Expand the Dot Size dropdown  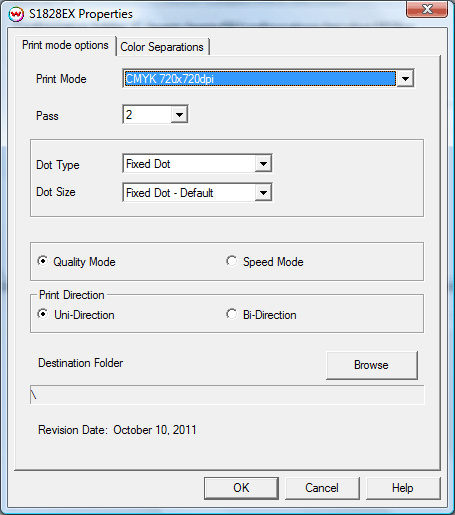pyautogui.click(x=263, y=193)
